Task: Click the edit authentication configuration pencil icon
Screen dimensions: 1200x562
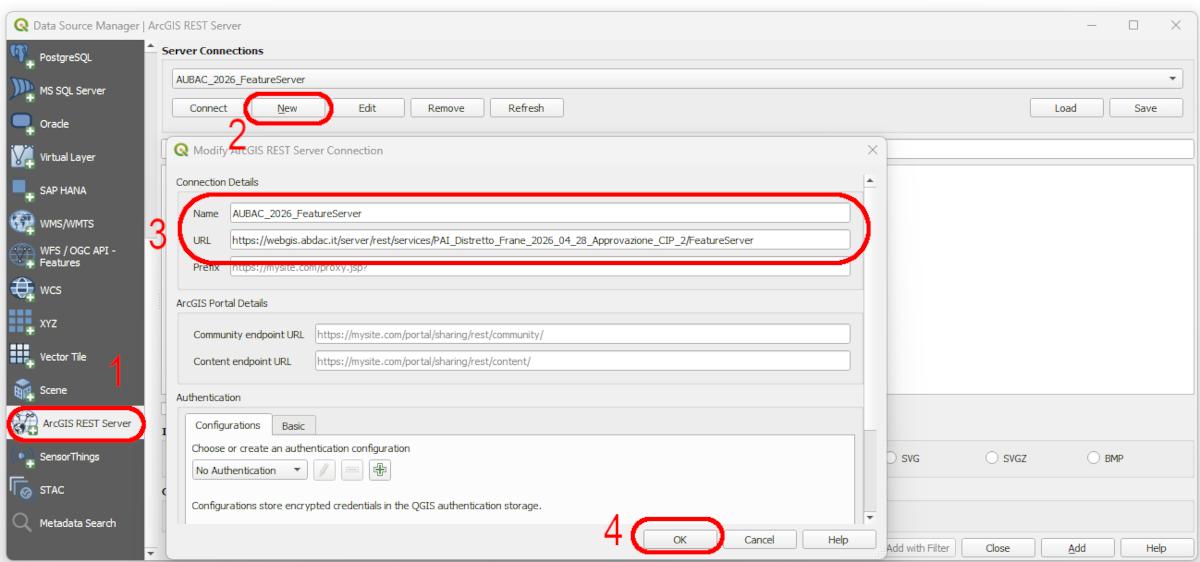Action: pyautogui.click(x=324, y=470)
